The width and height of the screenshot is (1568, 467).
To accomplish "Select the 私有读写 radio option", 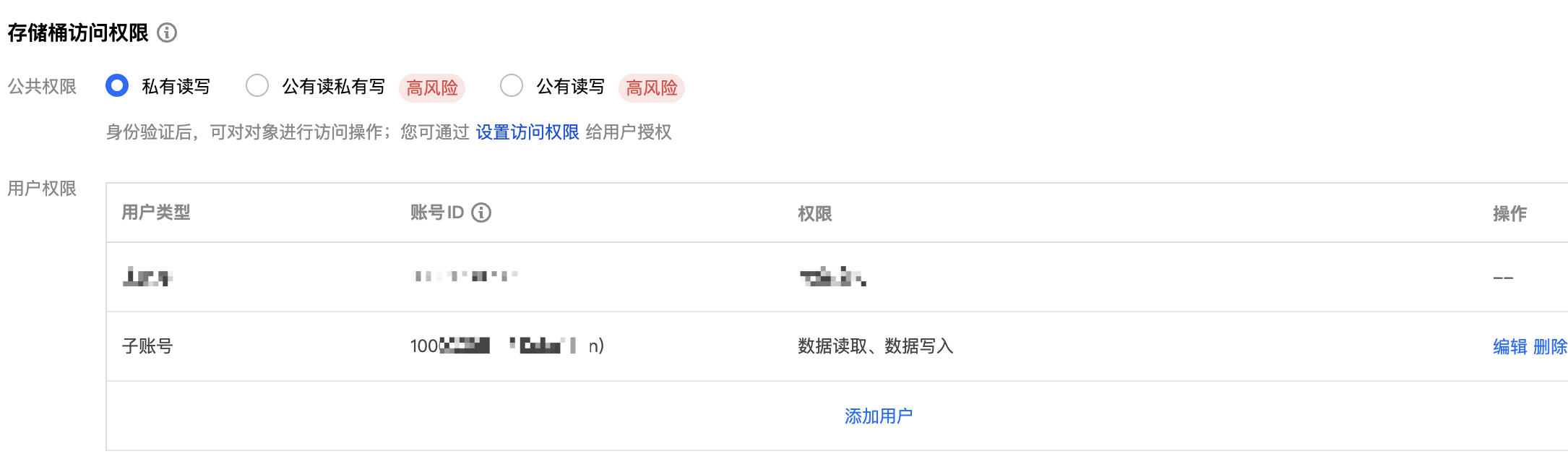I will click(x=117, y=85).
